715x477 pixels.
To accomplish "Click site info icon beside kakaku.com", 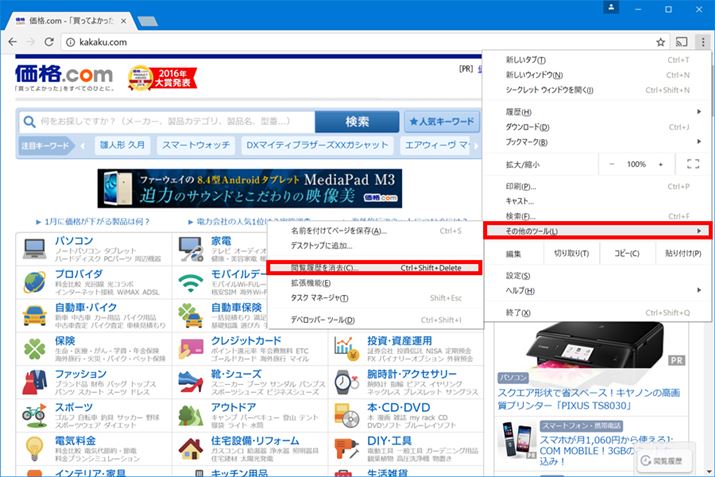I will (70, 42).
